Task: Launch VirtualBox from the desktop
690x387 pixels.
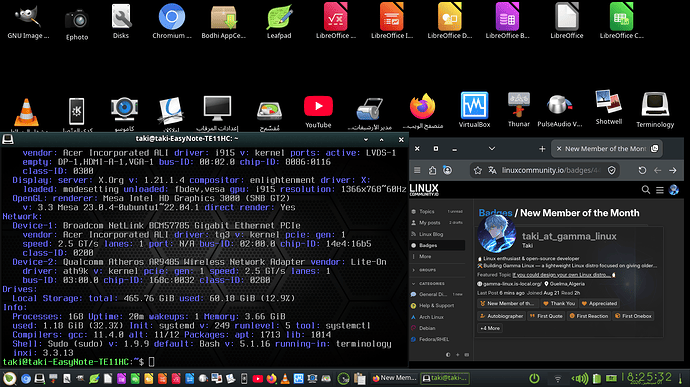Action: (x=474, y=109)
